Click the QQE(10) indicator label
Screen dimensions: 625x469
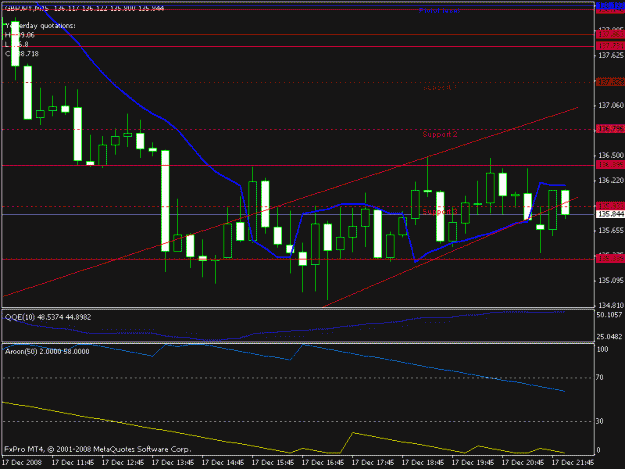48,317
